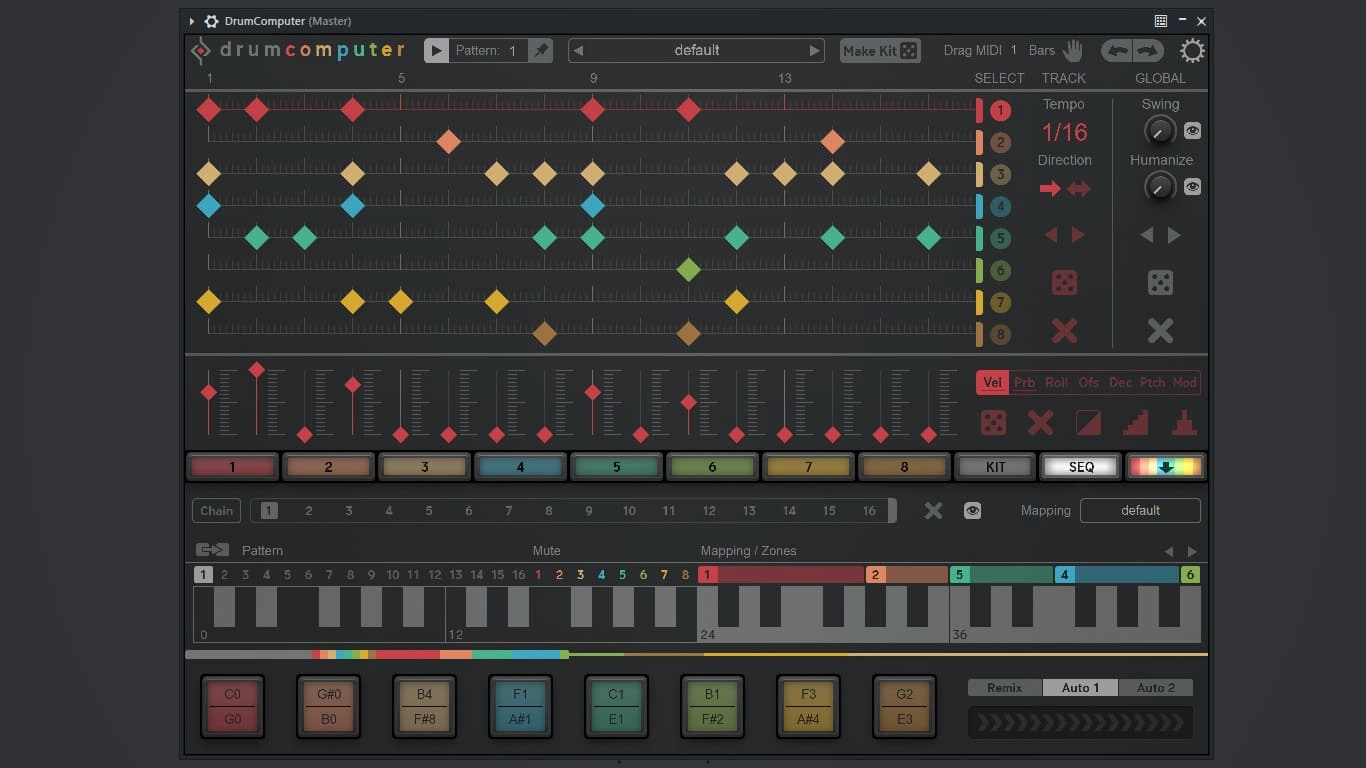Image resolution: width=1366 pixels, height=768 pixels.
Task: Pin the current pattern with pin icon
Action: pos(540,50)
